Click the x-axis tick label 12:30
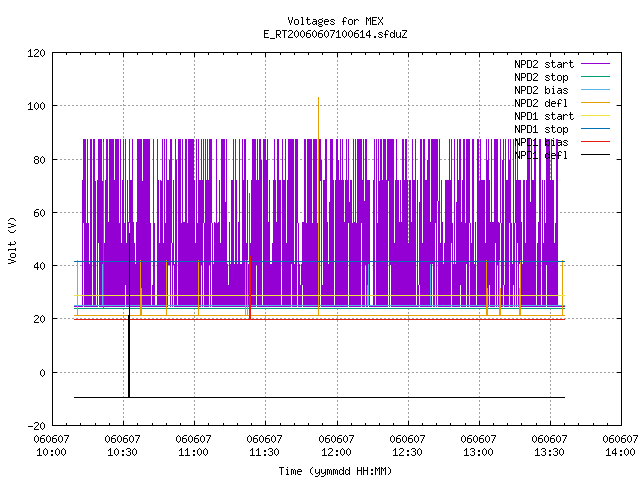 click(407, 452)
